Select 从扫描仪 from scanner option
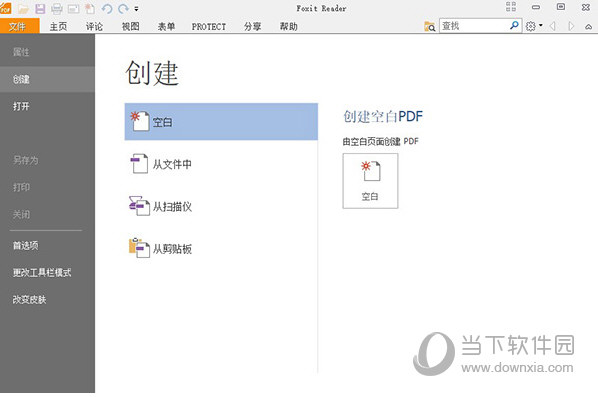Viewport: 598px width, 397px height. point(221,206)
